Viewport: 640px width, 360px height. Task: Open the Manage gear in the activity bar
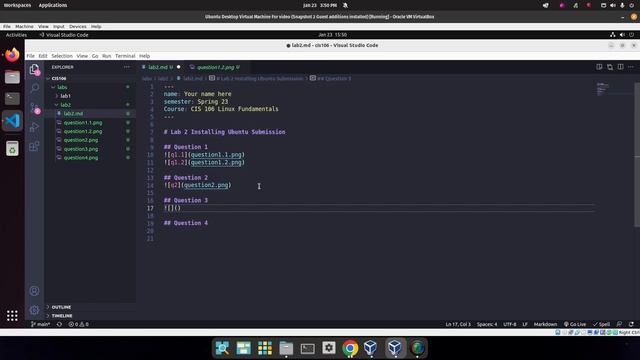pos(35,310)
